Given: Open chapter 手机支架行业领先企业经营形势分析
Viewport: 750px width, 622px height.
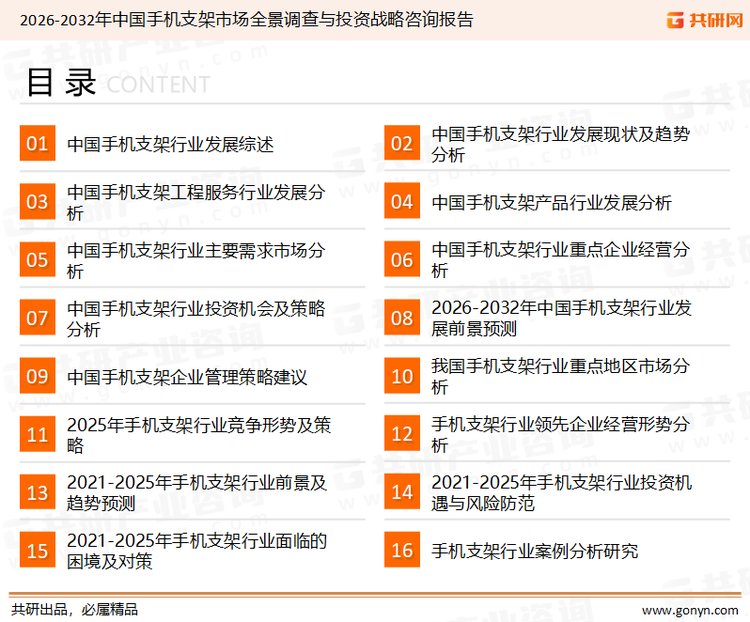Looking at the screenshot, I should coord(561,434).
